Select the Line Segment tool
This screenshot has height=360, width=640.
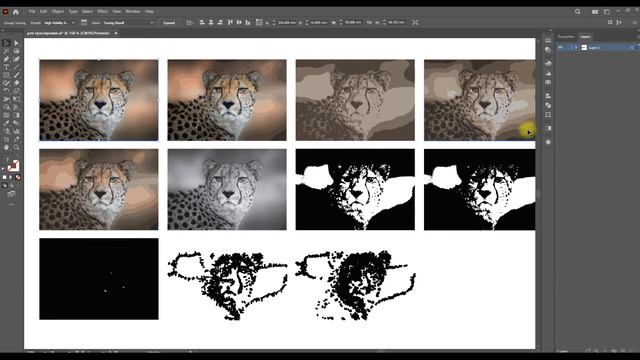16,67
